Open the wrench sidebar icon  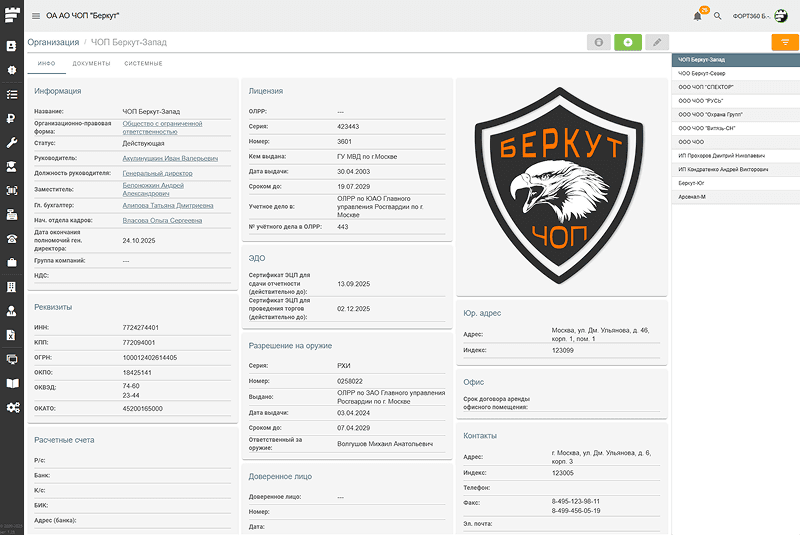point(12,143)
